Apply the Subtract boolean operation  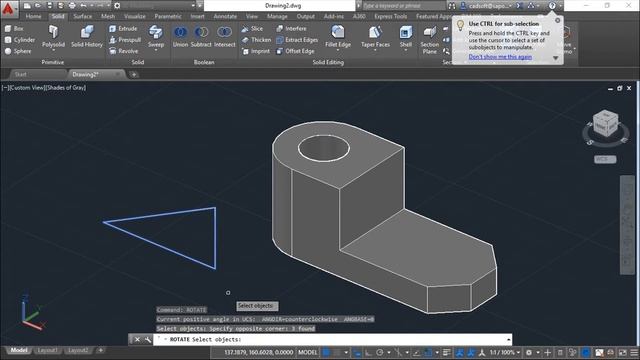coord(201,36)
